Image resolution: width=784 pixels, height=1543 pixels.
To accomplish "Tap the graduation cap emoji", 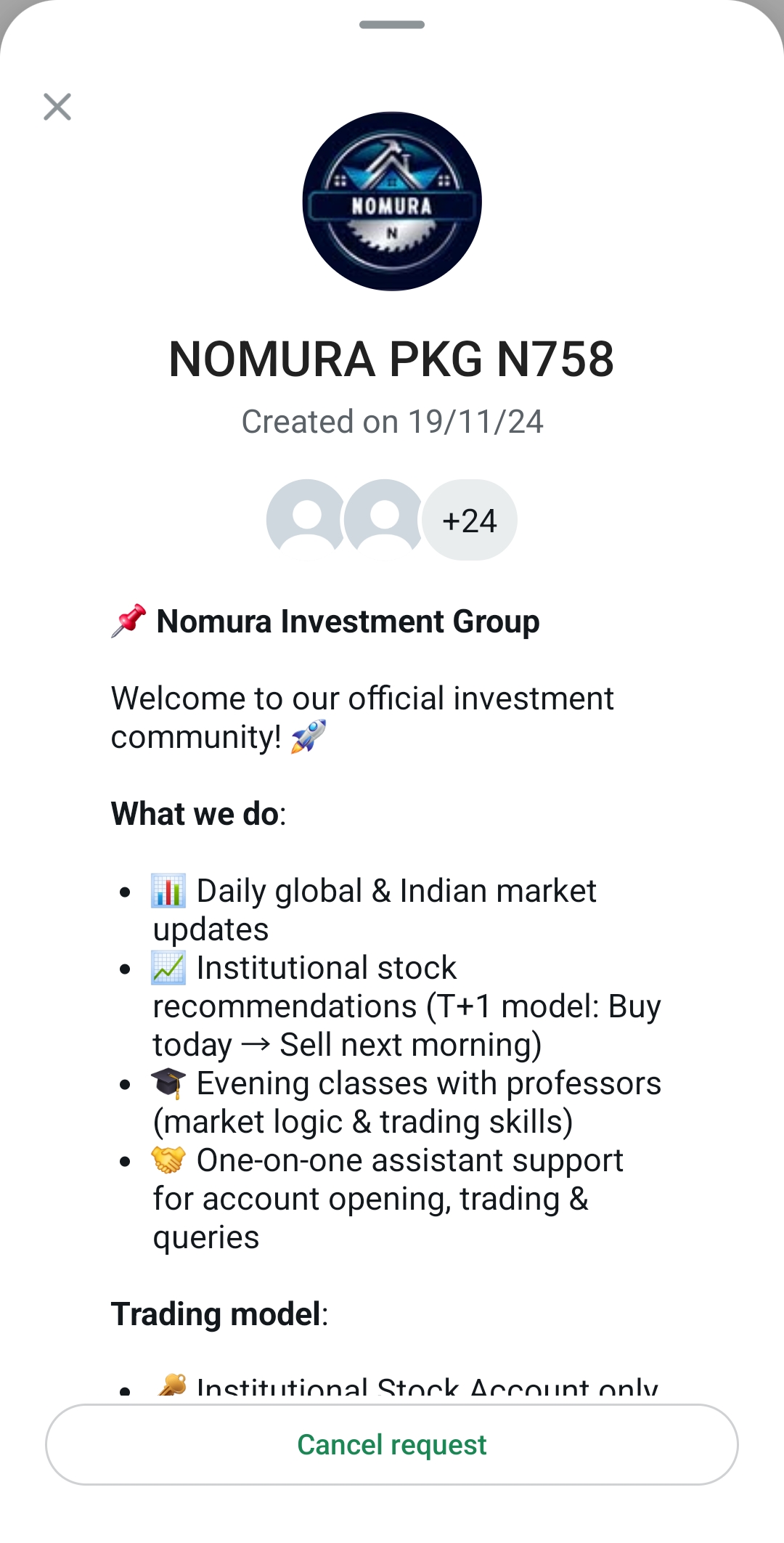I will [168, 1083].
